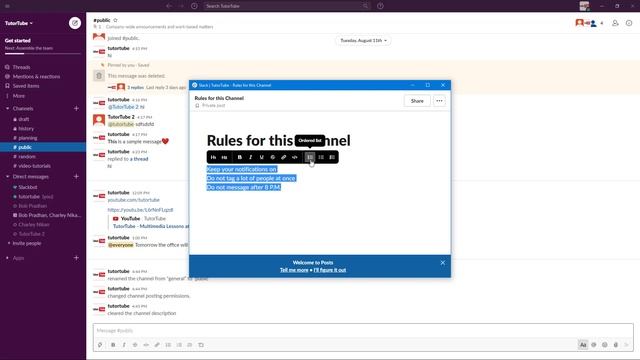
Task: Italicize the selected post text
Action: (x=251, y=157)
